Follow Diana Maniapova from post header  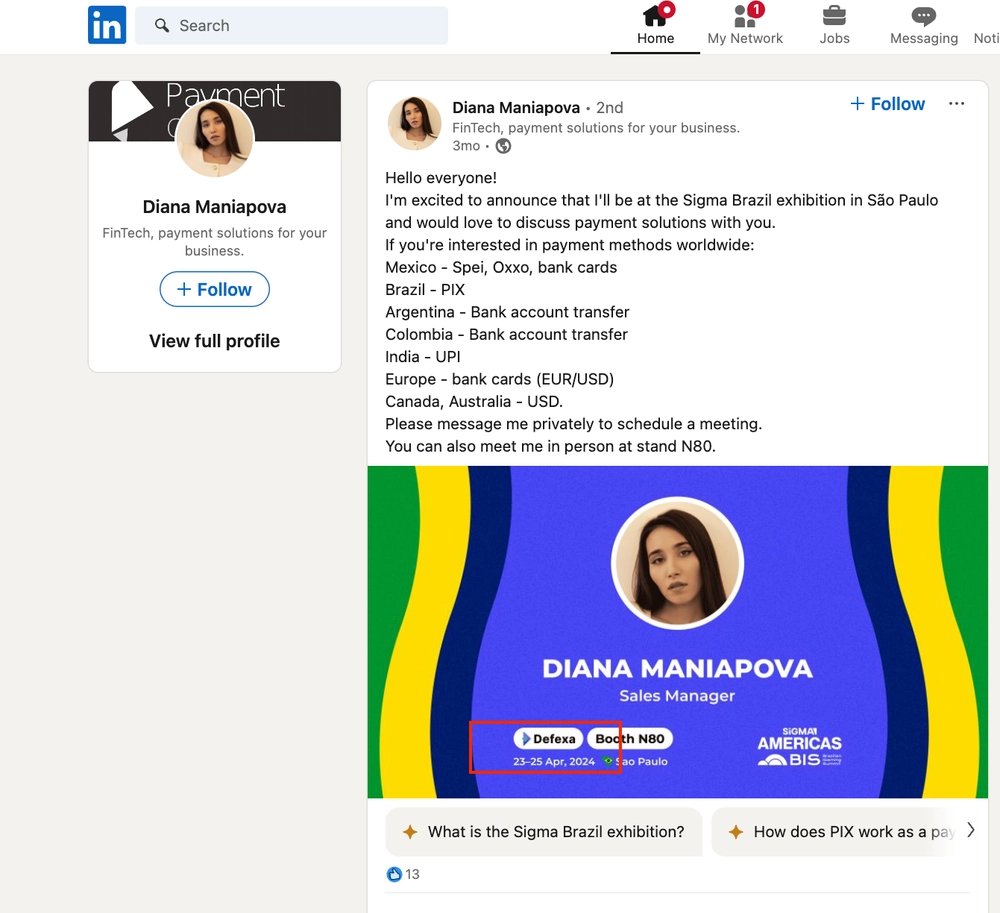tap(887, 104)
